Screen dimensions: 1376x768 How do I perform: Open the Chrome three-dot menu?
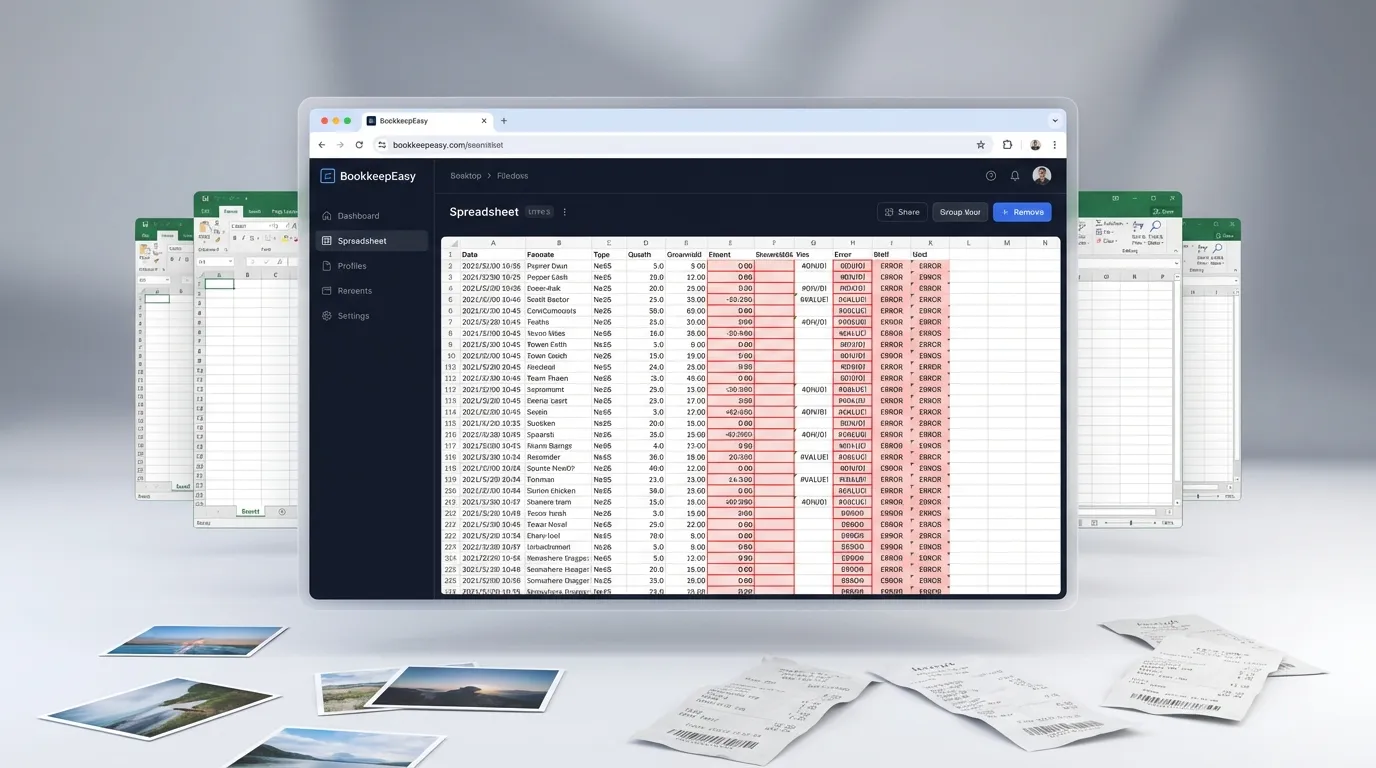click(x=1054, y=145)
